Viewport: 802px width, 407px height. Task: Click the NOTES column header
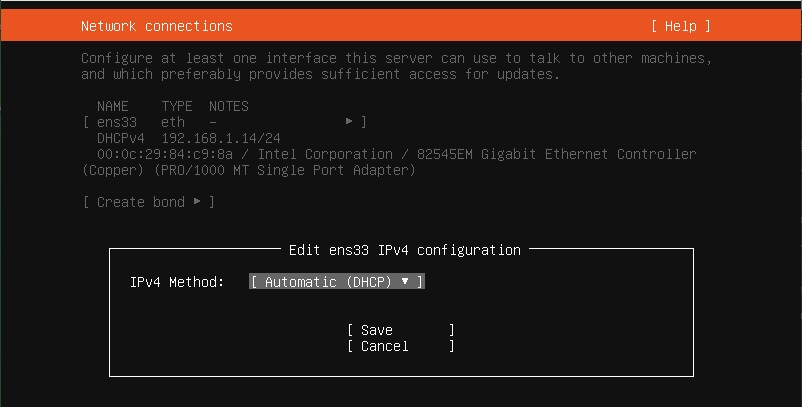coord(229,106)
